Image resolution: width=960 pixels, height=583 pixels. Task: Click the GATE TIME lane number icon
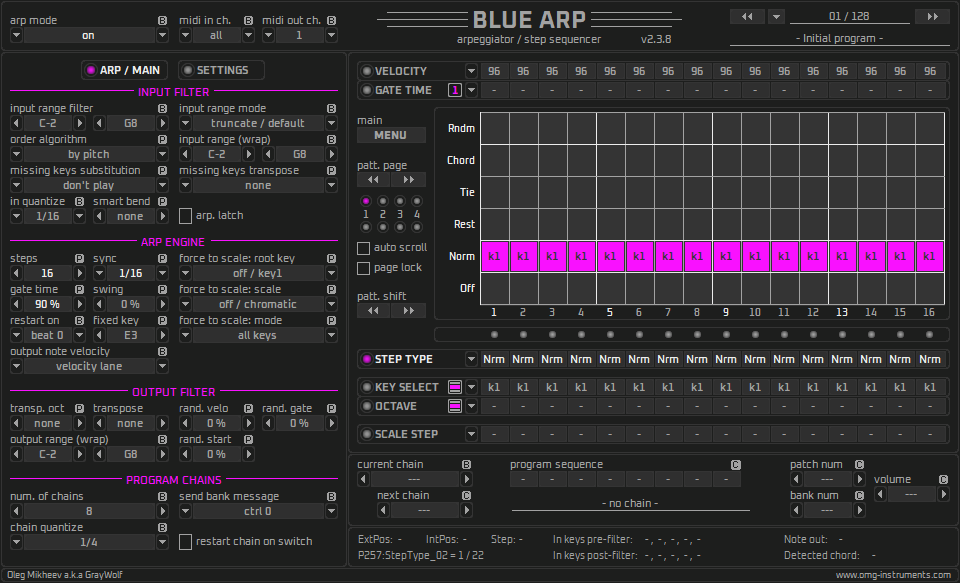point(455,90)
